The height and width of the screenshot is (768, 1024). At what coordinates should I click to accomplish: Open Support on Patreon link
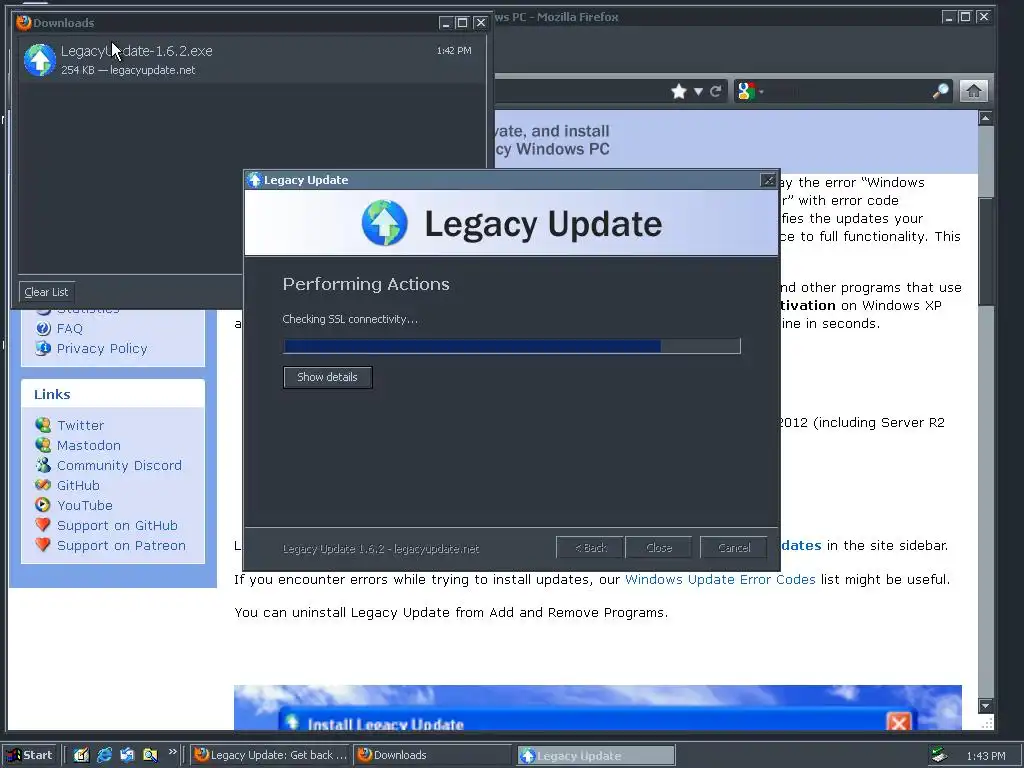(121, 545)
